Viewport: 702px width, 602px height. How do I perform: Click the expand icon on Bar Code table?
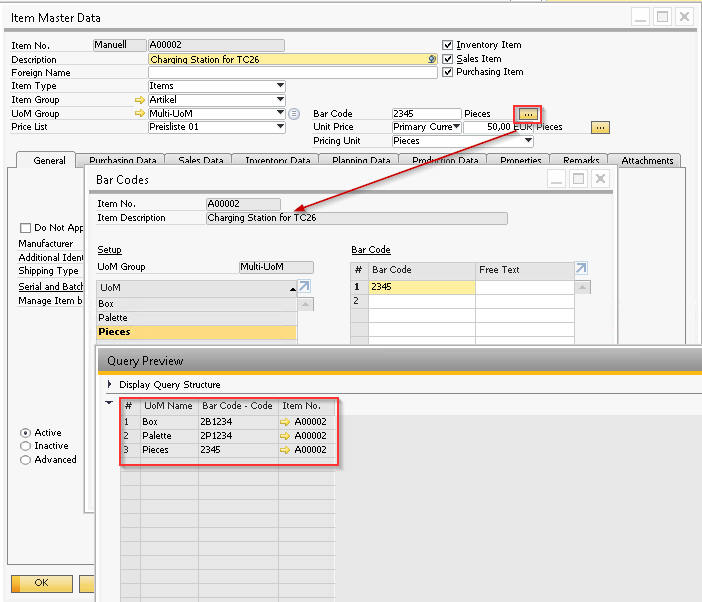click(x=582, y=269)
